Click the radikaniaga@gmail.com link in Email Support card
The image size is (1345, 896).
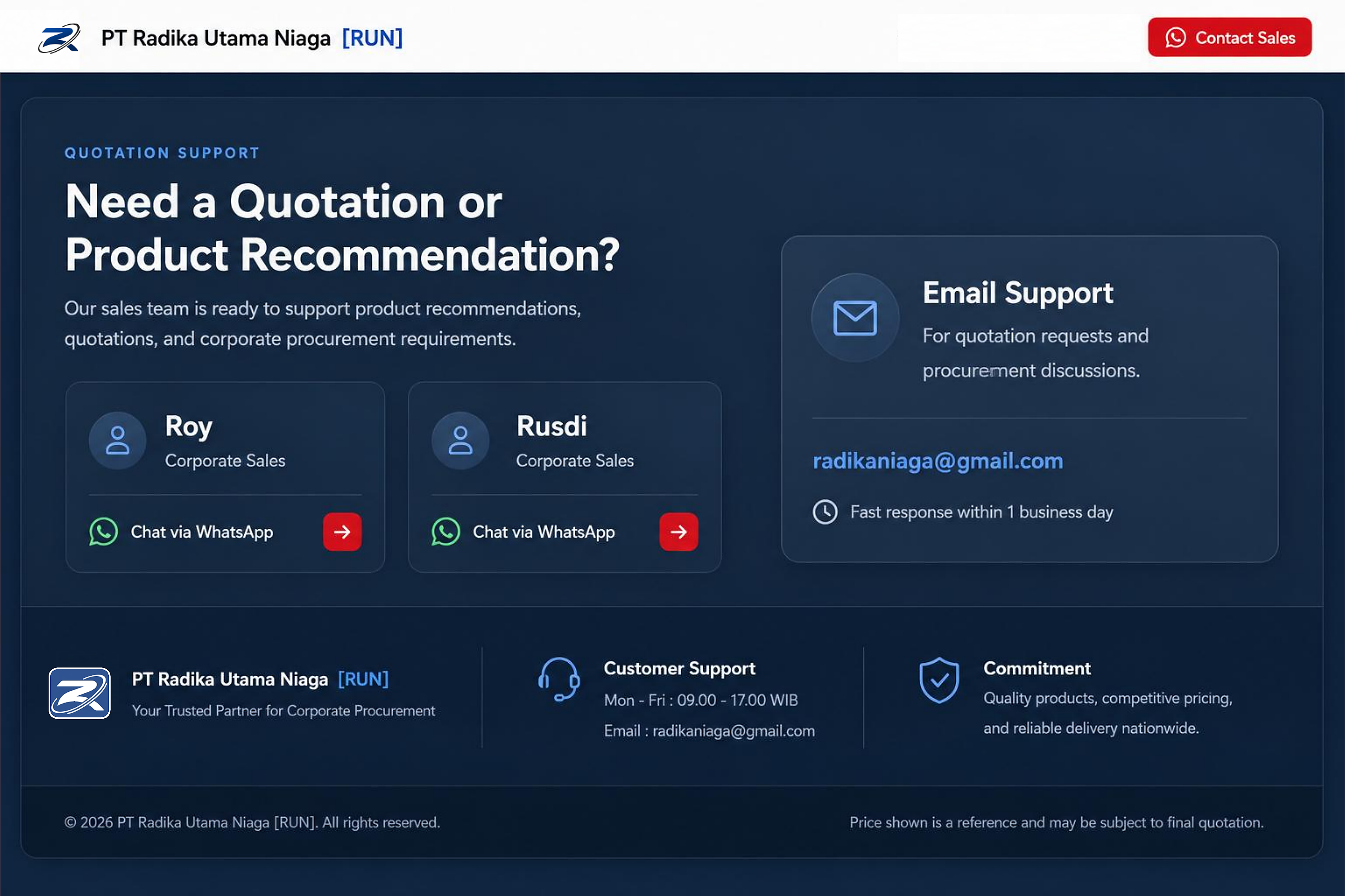[937, 461]
